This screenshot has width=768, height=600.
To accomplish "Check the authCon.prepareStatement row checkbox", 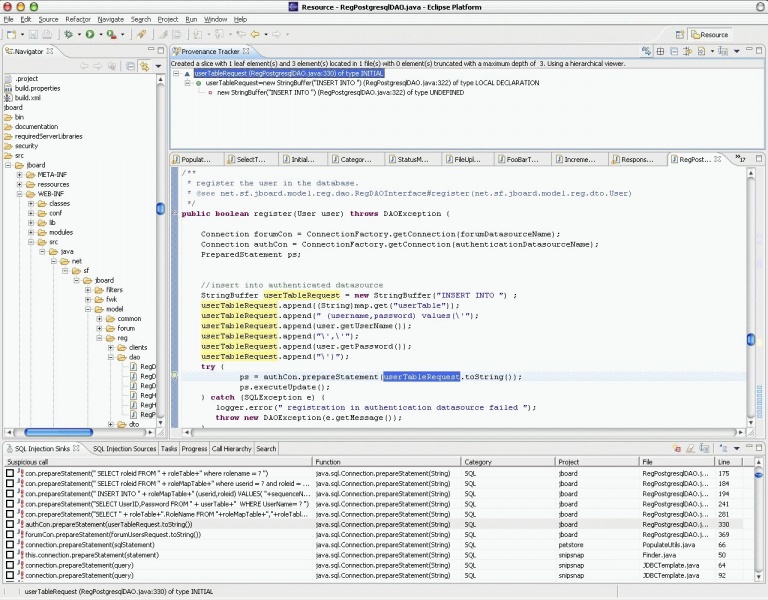I will 10,524.
